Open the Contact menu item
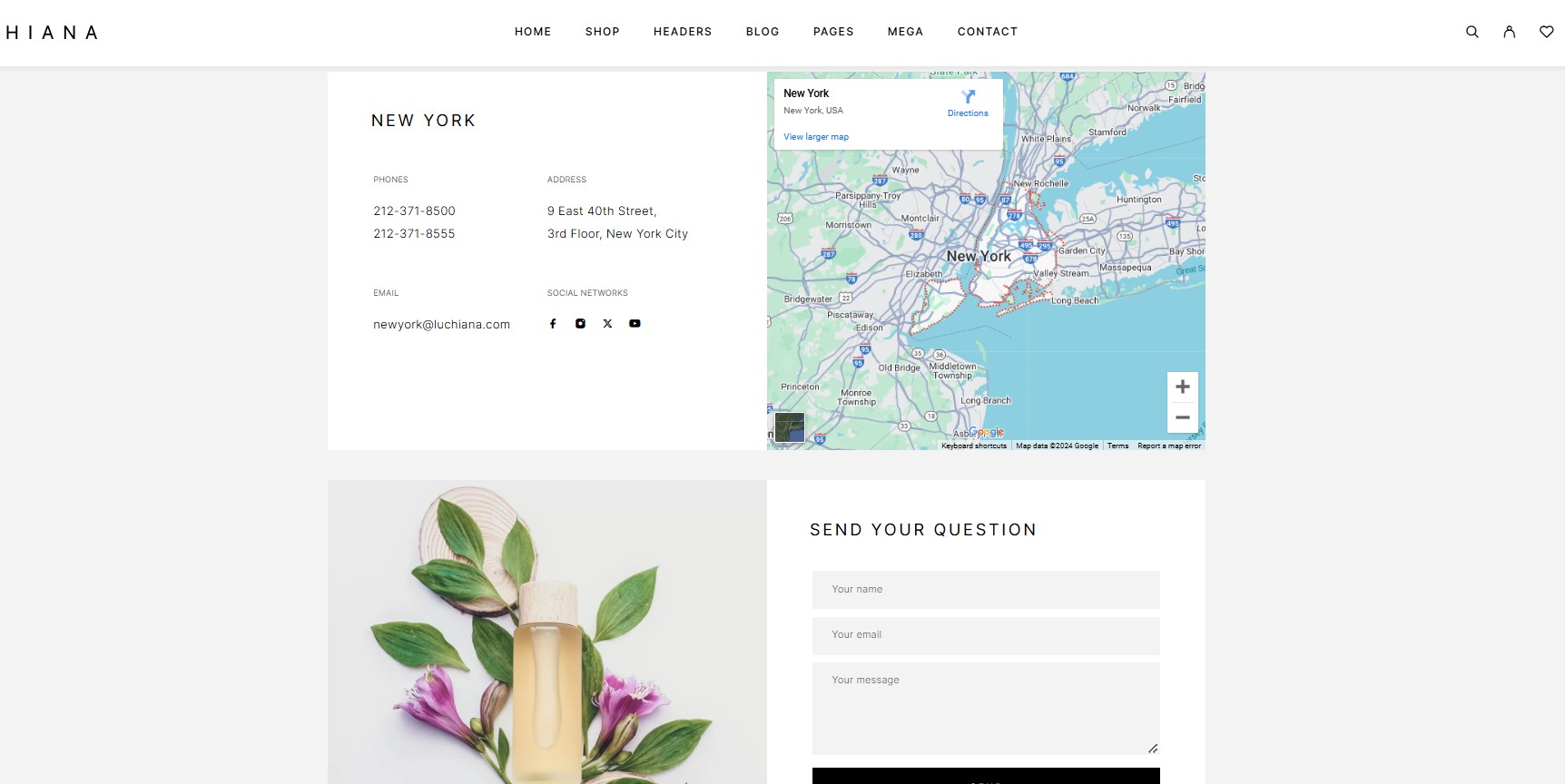 (x=988, y=32)
